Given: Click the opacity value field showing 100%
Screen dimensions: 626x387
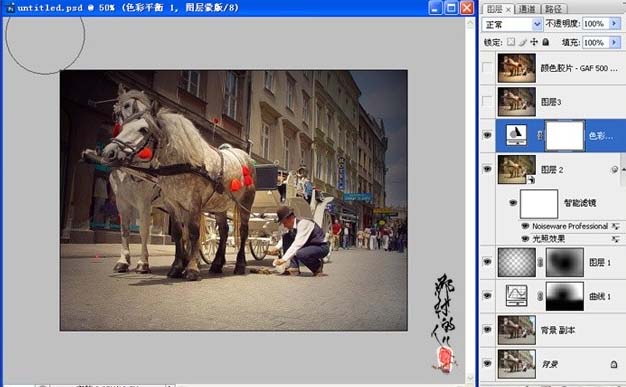Looking at the screenshot, I should 596,24.
